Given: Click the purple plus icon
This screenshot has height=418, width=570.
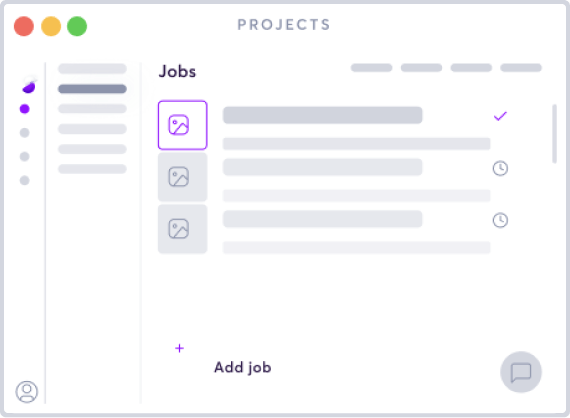Looking at the screenshot, I should coord(179,348).
